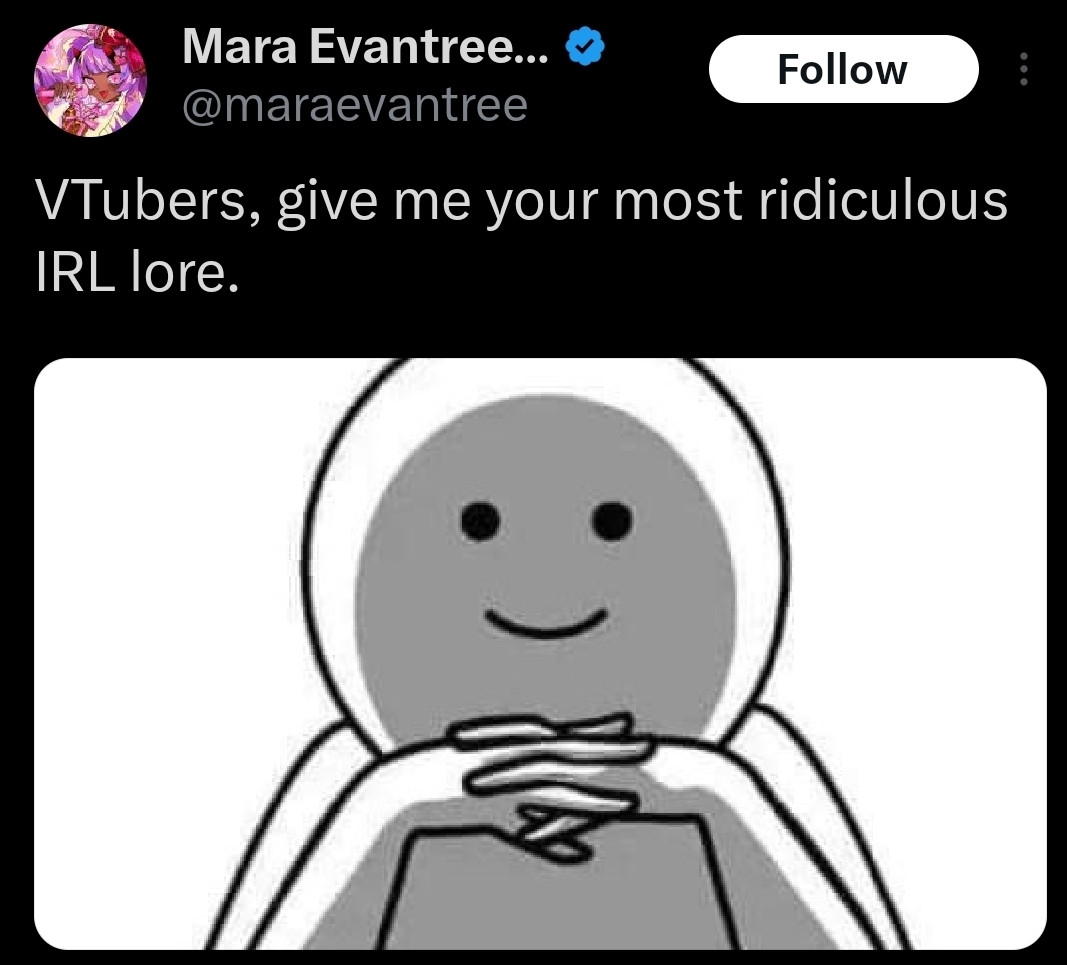
Task: Open the three-dot more options menu
Action: [1023, 69]
